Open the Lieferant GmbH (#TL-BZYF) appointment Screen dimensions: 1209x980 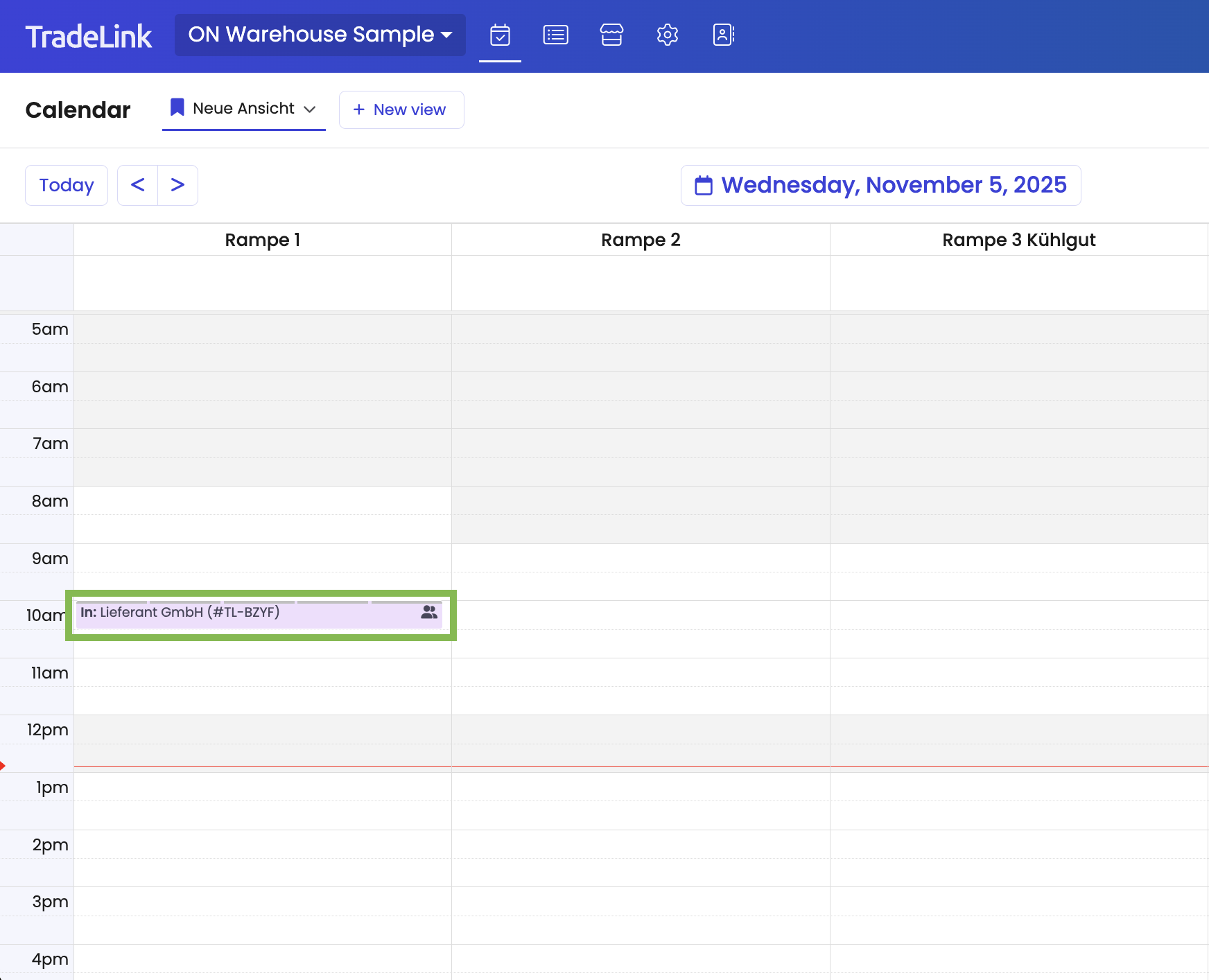tap(243, 614)
